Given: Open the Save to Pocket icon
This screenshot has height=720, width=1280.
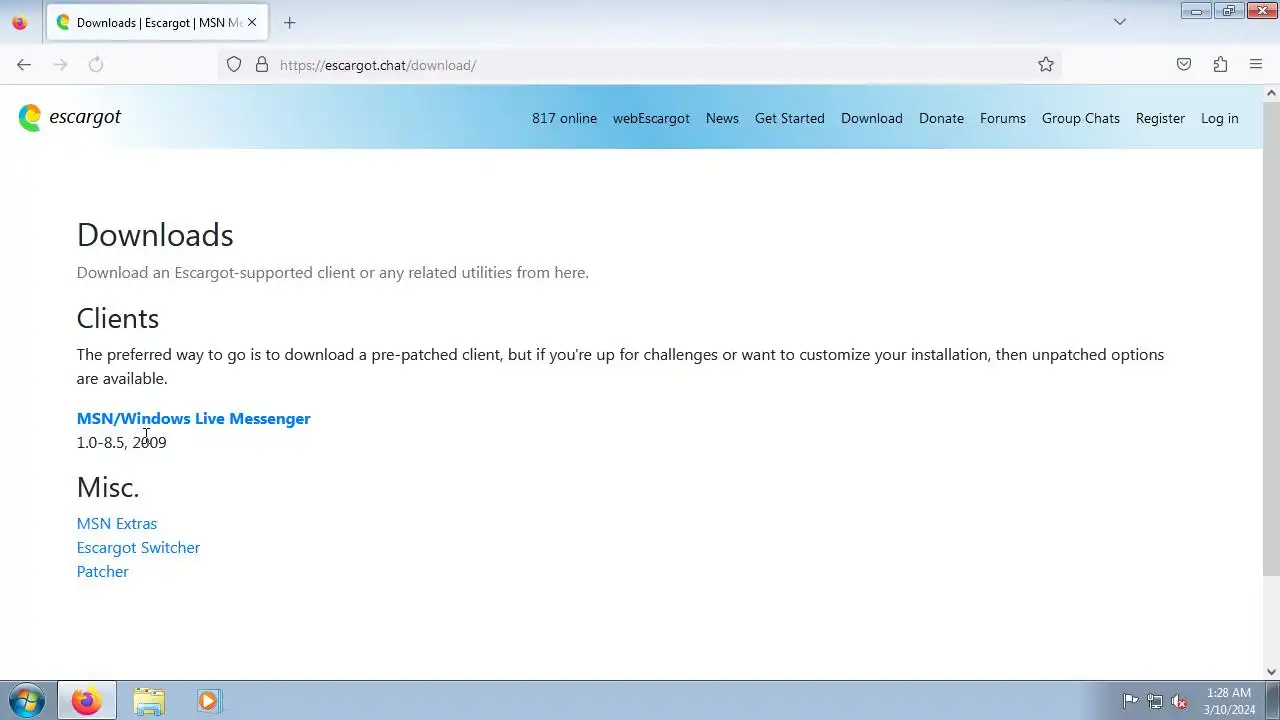Looking at the screenshot, I should 1184,65.
